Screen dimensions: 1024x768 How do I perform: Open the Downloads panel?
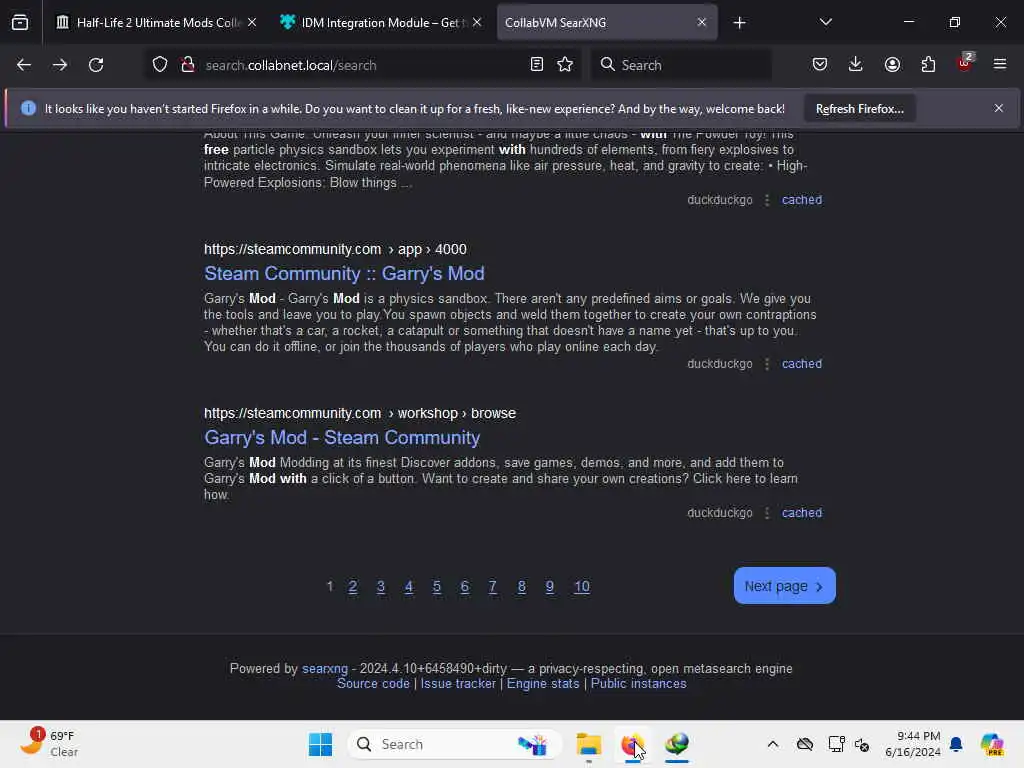click(856, 65)
